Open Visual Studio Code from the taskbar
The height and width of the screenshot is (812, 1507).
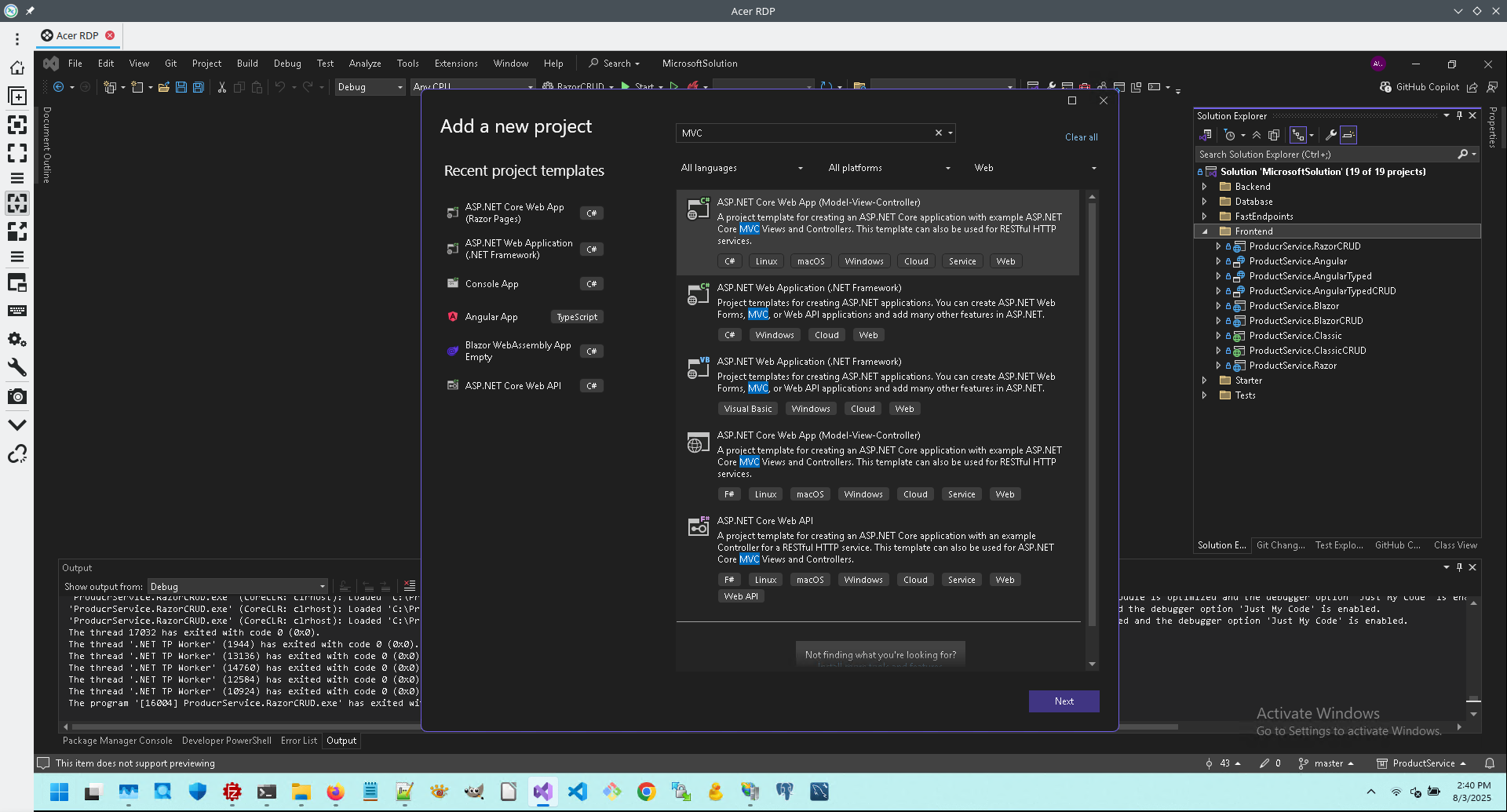577,792
